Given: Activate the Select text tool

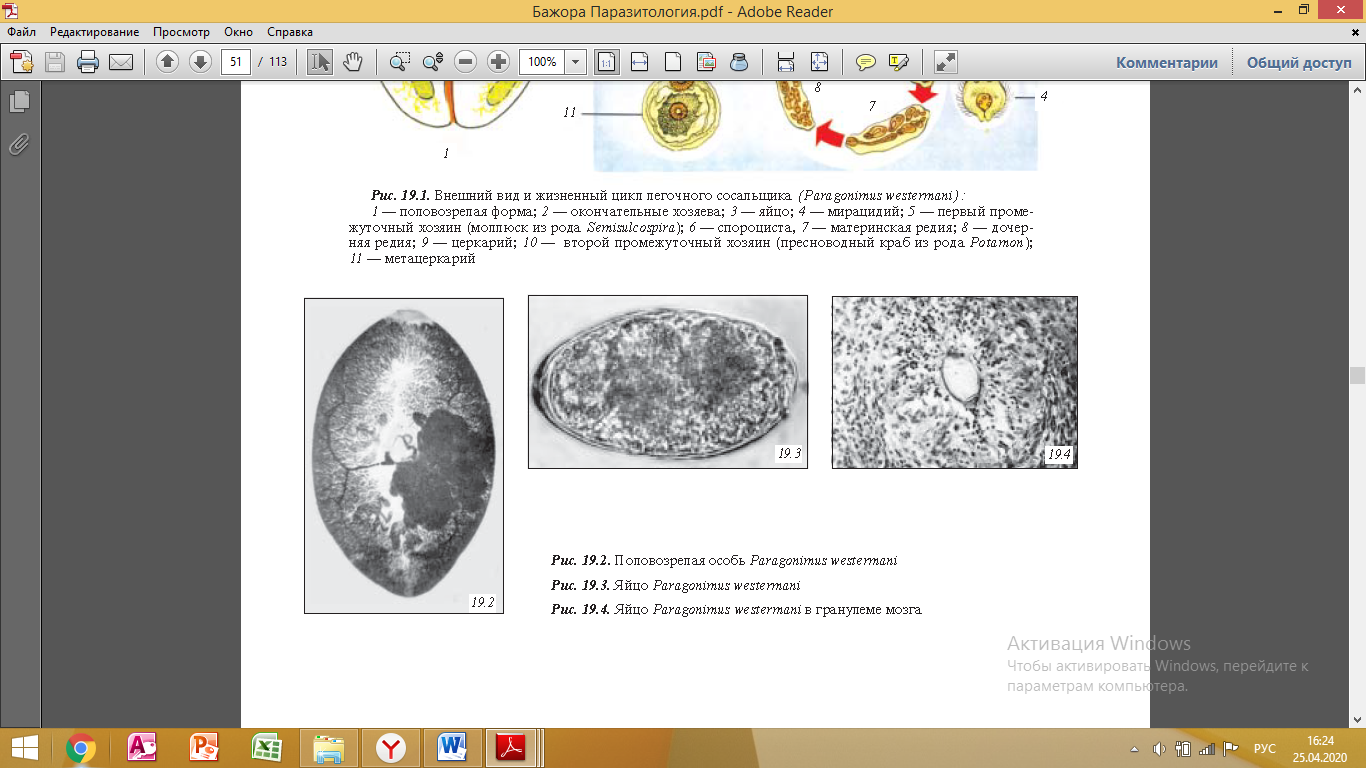Looking at the screenshot, I should (320, 62).
